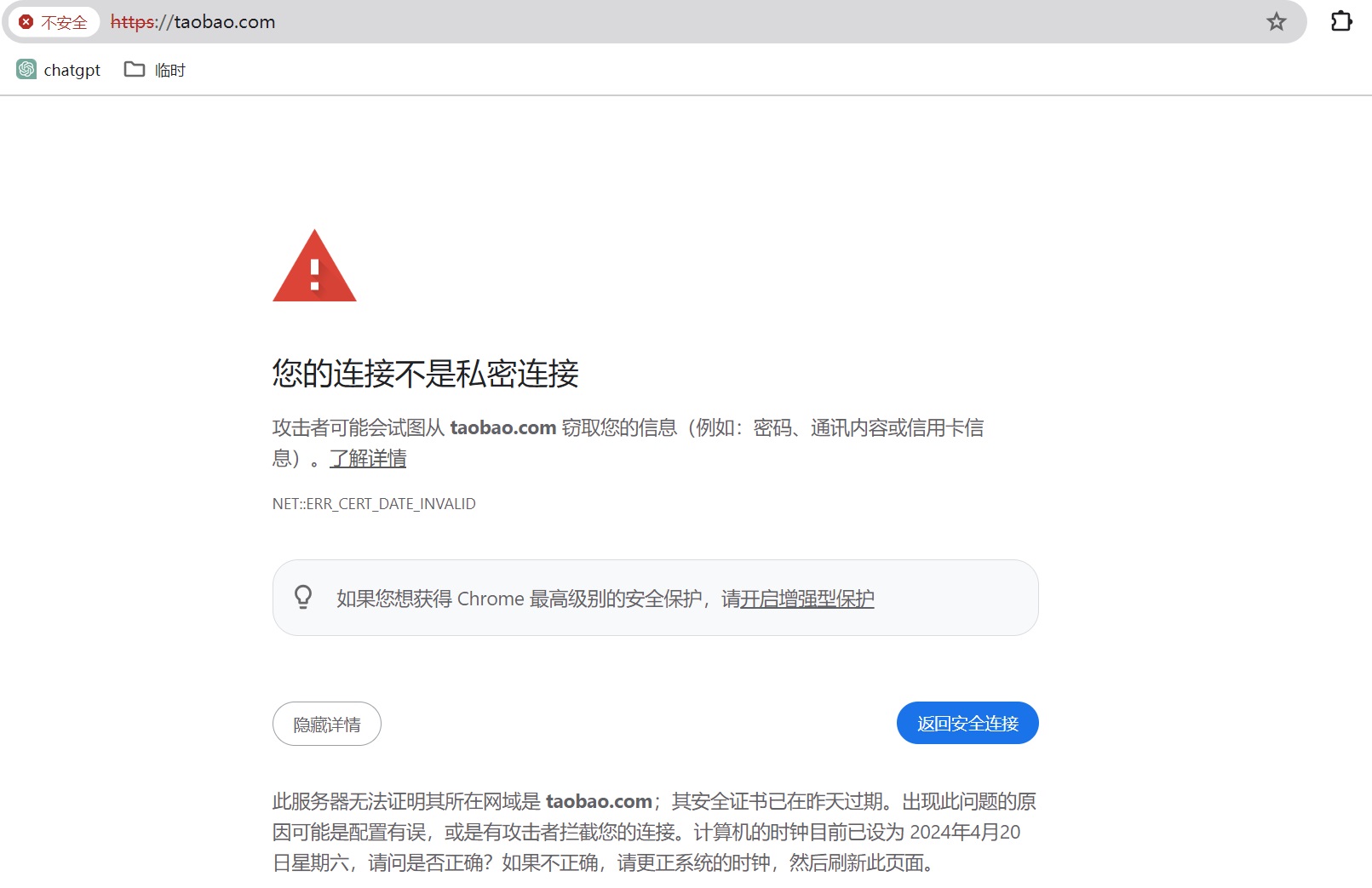Toggle the security details panel closed
Viewport: 1372px width, 888px height.
pyautogui.click(x=326, y=723)
